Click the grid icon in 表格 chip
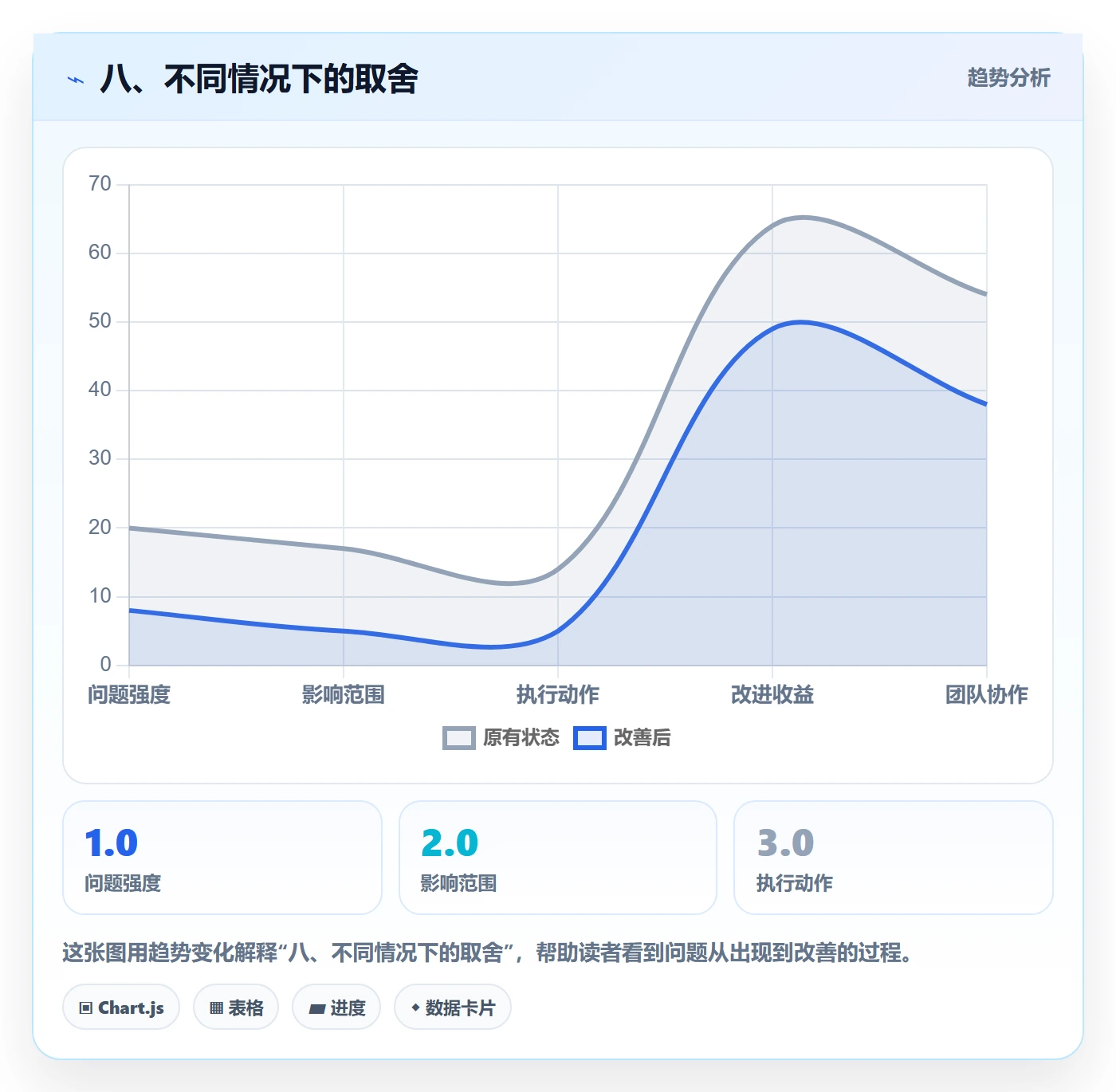The height and width of the screenshot is (1092, 1116). point(216,1008)
